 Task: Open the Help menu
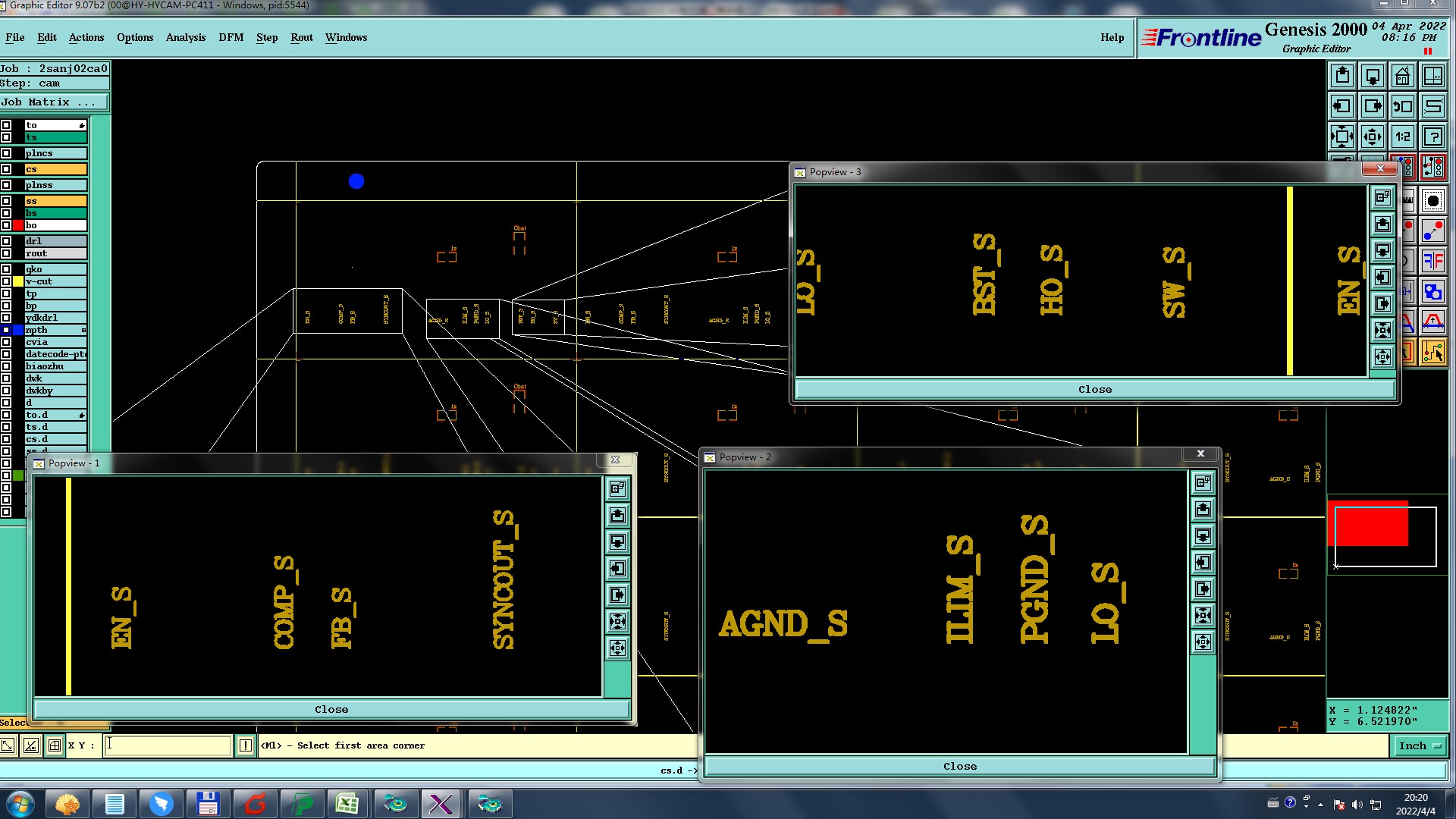pyautogui.click(x=1112, y=37)
